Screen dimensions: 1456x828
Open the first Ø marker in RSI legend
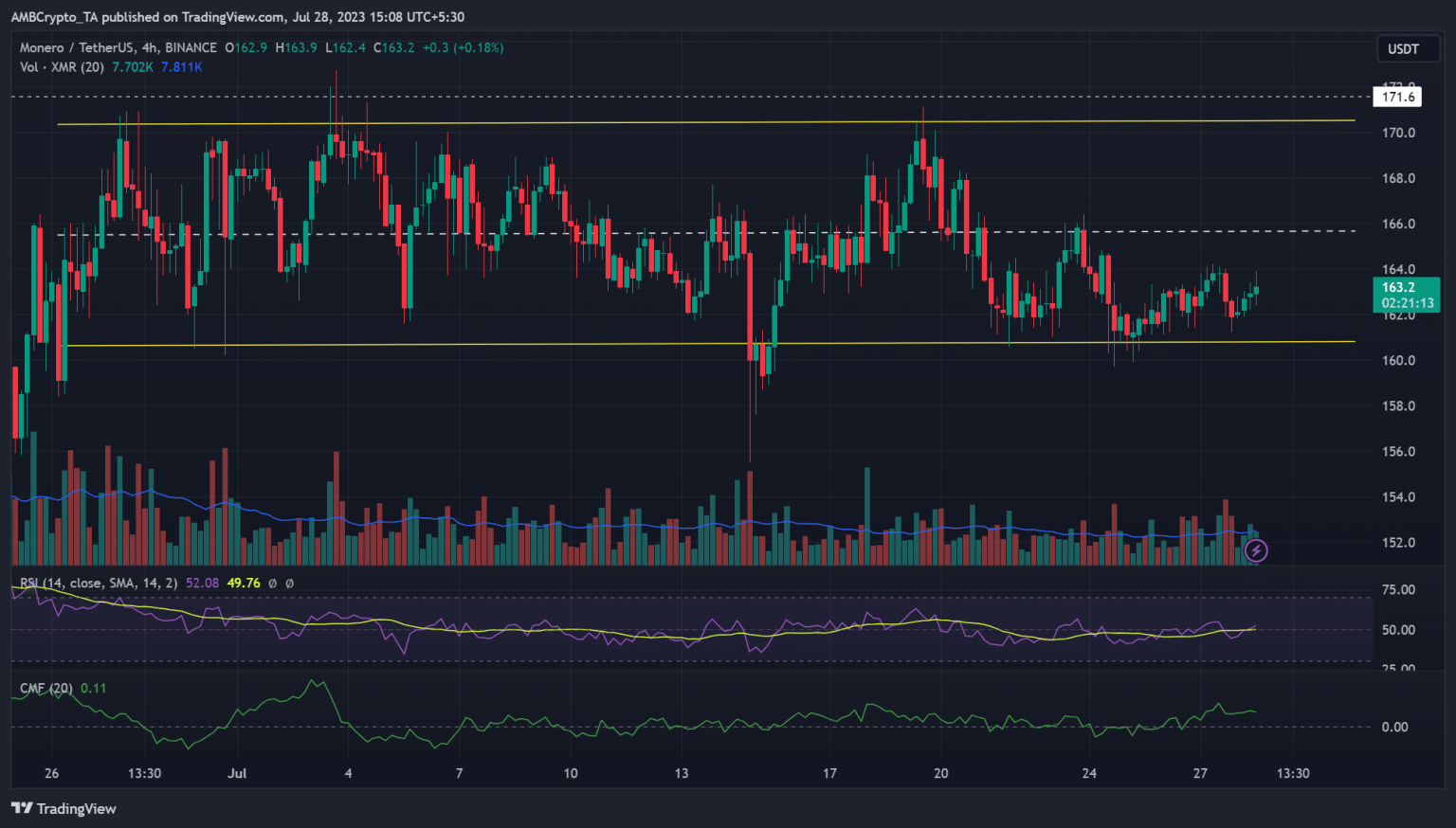point(273,584)
